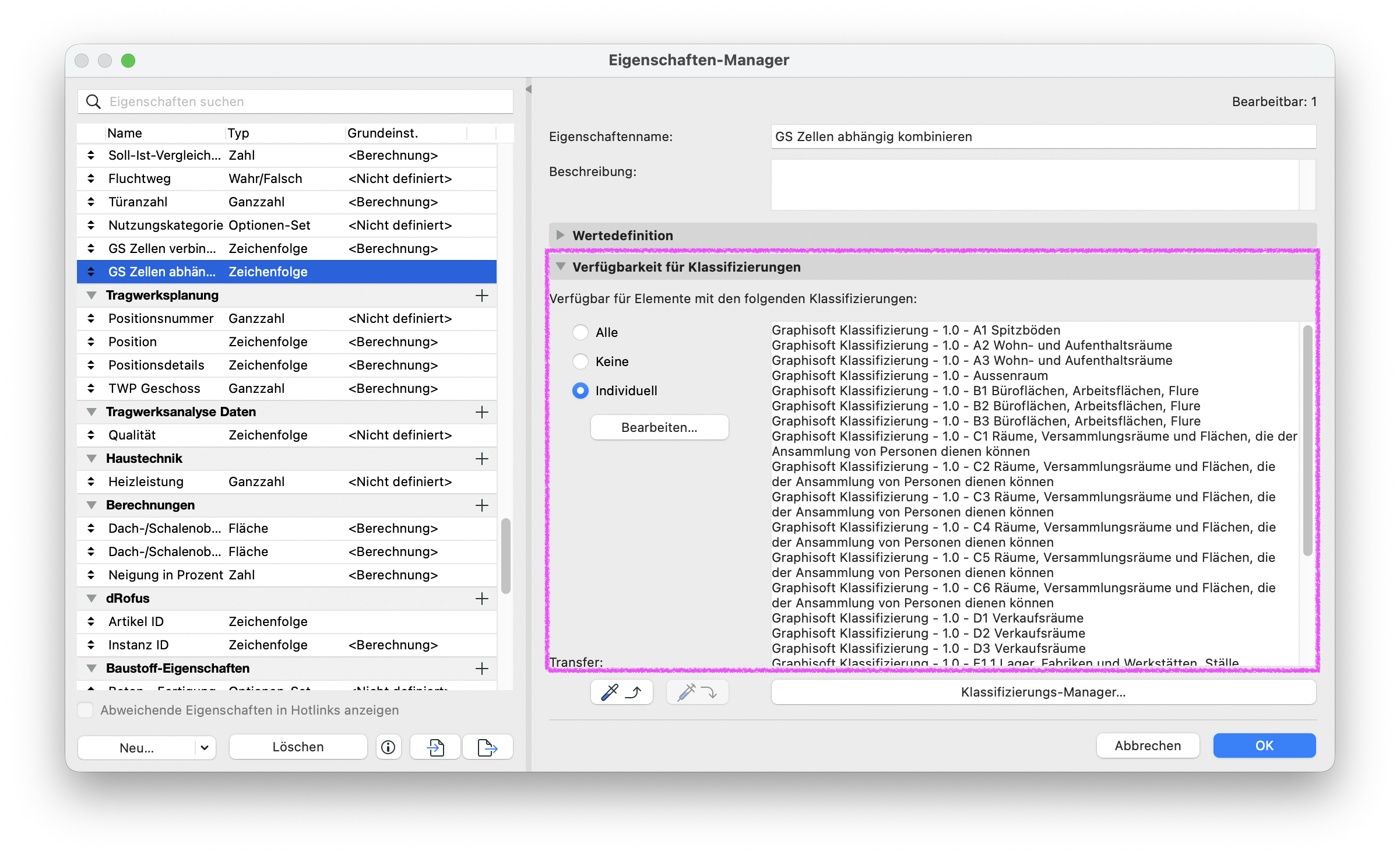The width and height of the screenshot is (1400, 858).
Task: Open the Neu... dropdown arrow
Action: (x=205, y=747)
